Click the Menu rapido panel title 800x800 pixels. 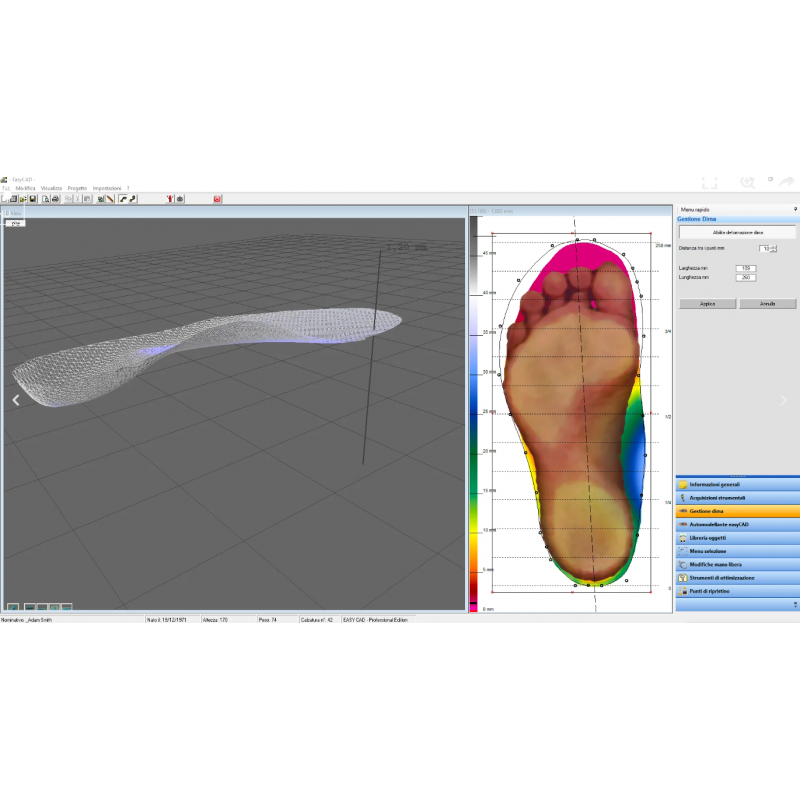[695, 210]
